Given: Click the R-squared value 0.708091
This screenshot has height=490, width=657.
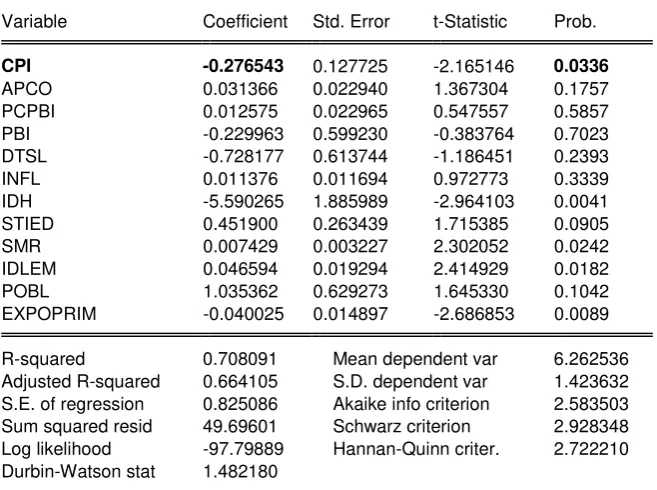Looking at the screenshot, I should pos(240,359).
